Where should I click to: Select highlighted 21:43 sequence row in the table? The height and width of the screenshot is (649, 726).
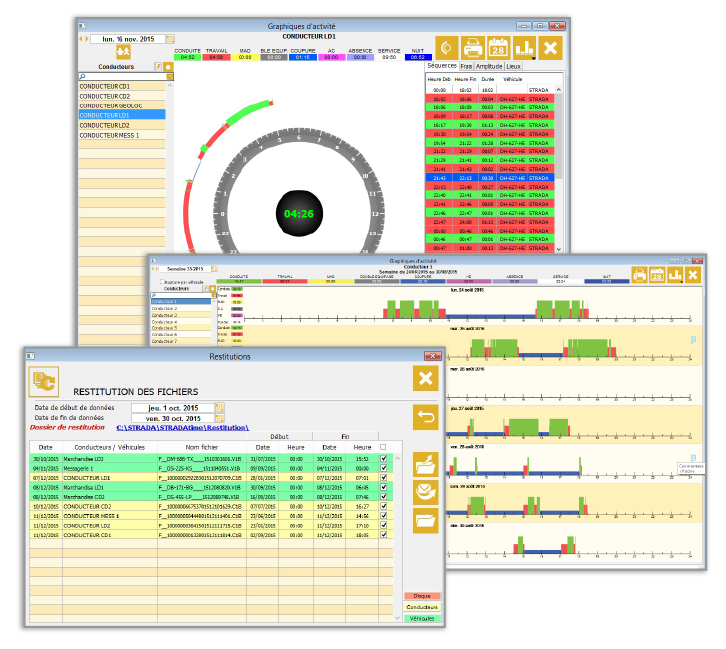coord(490,178)
